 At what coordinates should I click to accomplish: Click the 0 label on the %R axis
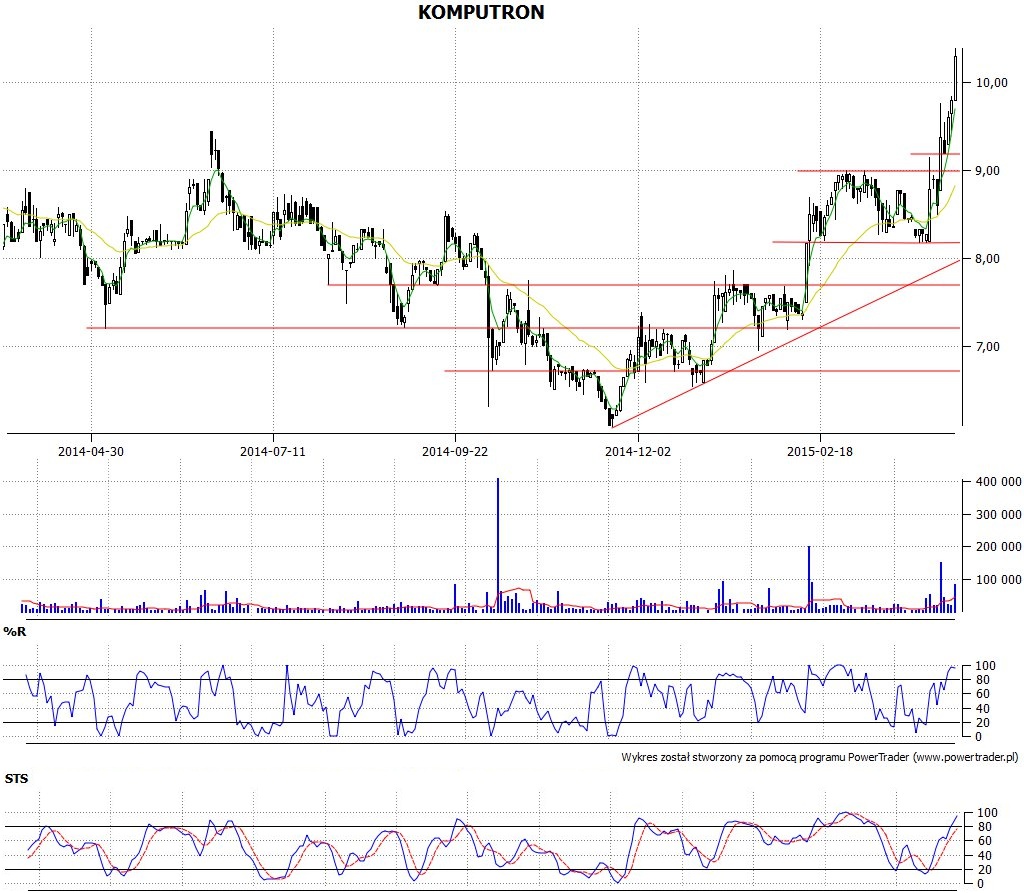tap(979, 737)
